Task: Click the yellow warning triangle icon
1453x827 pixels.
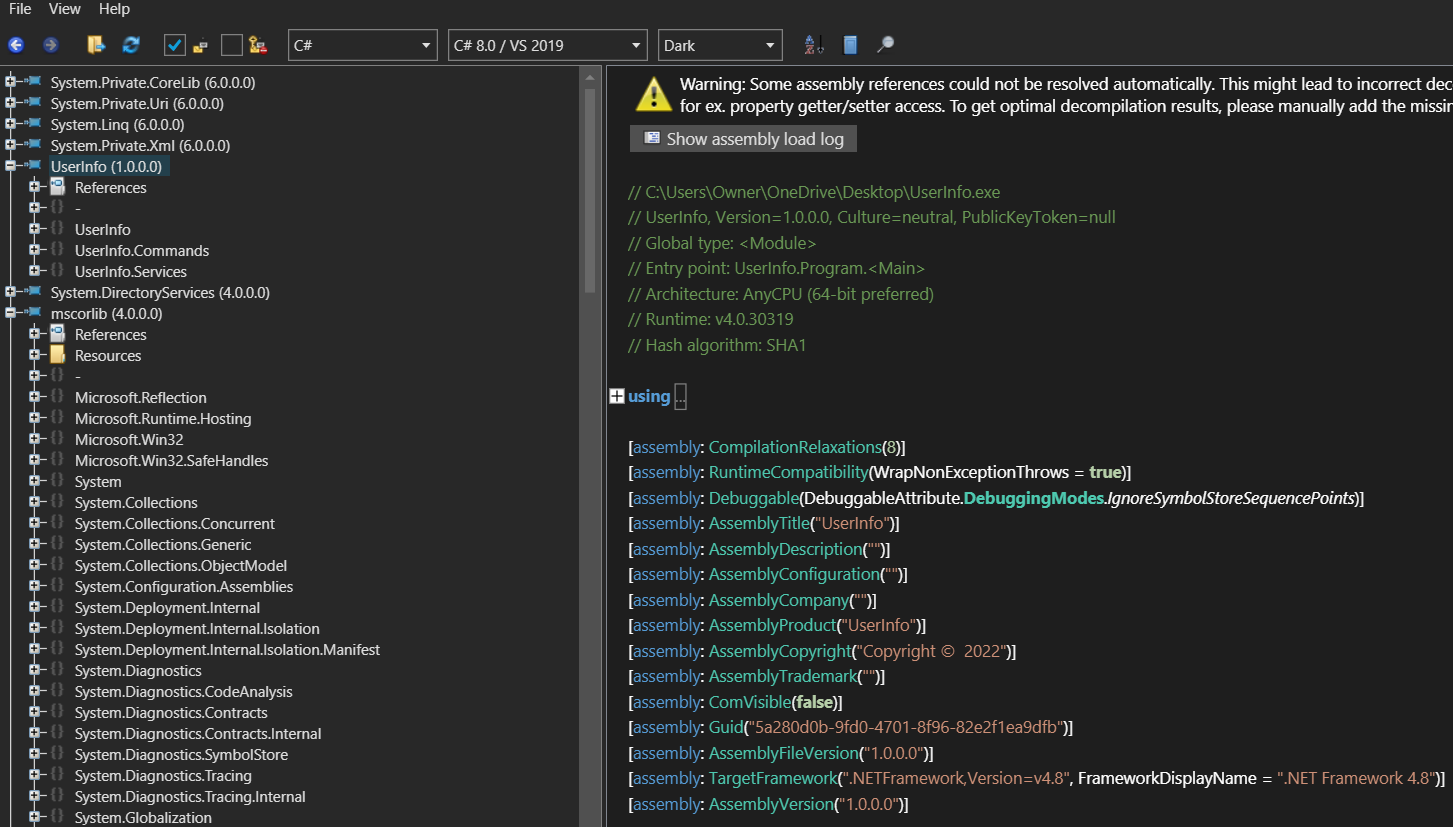Action: click(653, 94)
